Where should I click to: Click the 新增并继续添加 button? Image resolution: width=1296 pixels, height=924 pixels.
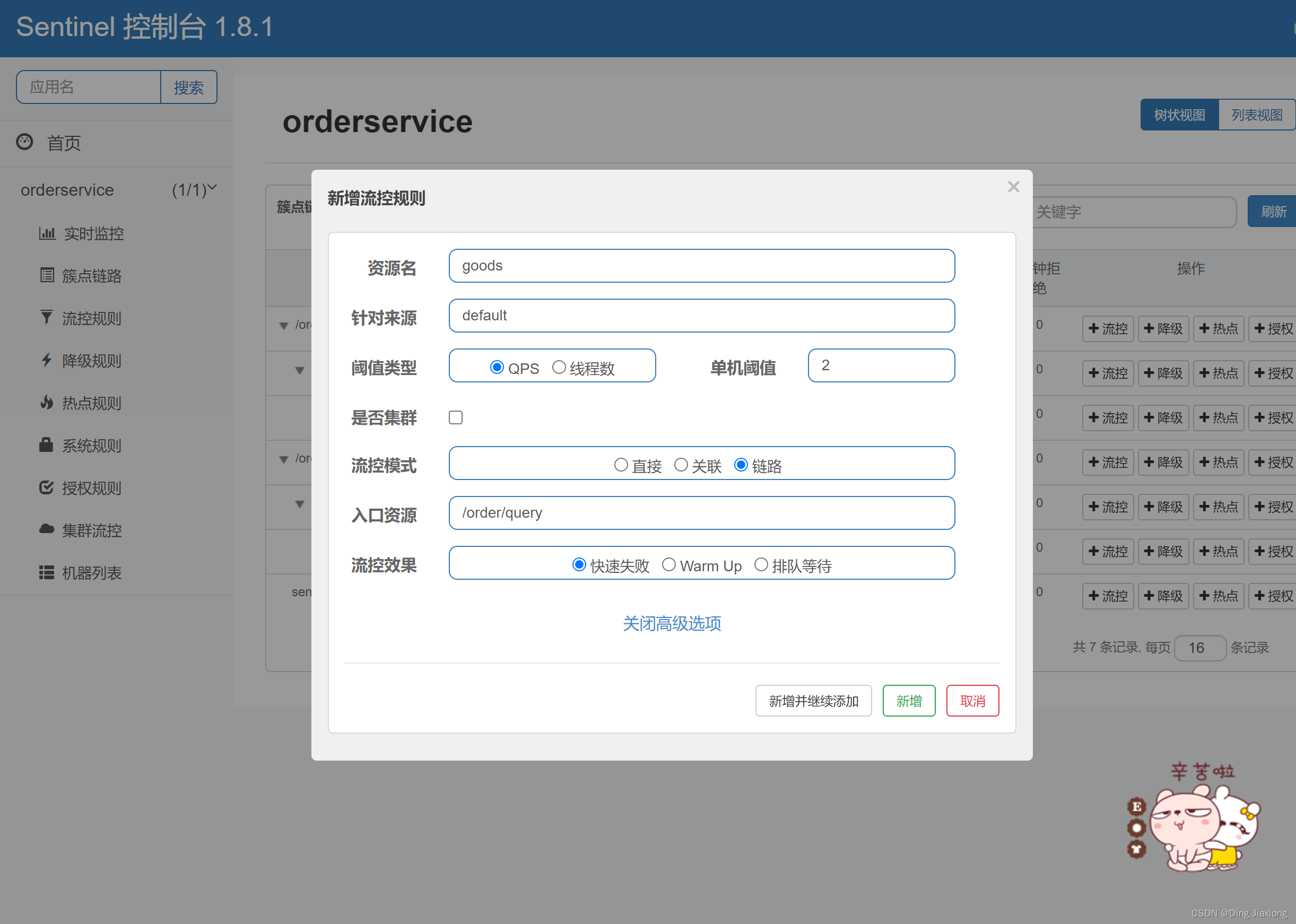pos(814,701)
